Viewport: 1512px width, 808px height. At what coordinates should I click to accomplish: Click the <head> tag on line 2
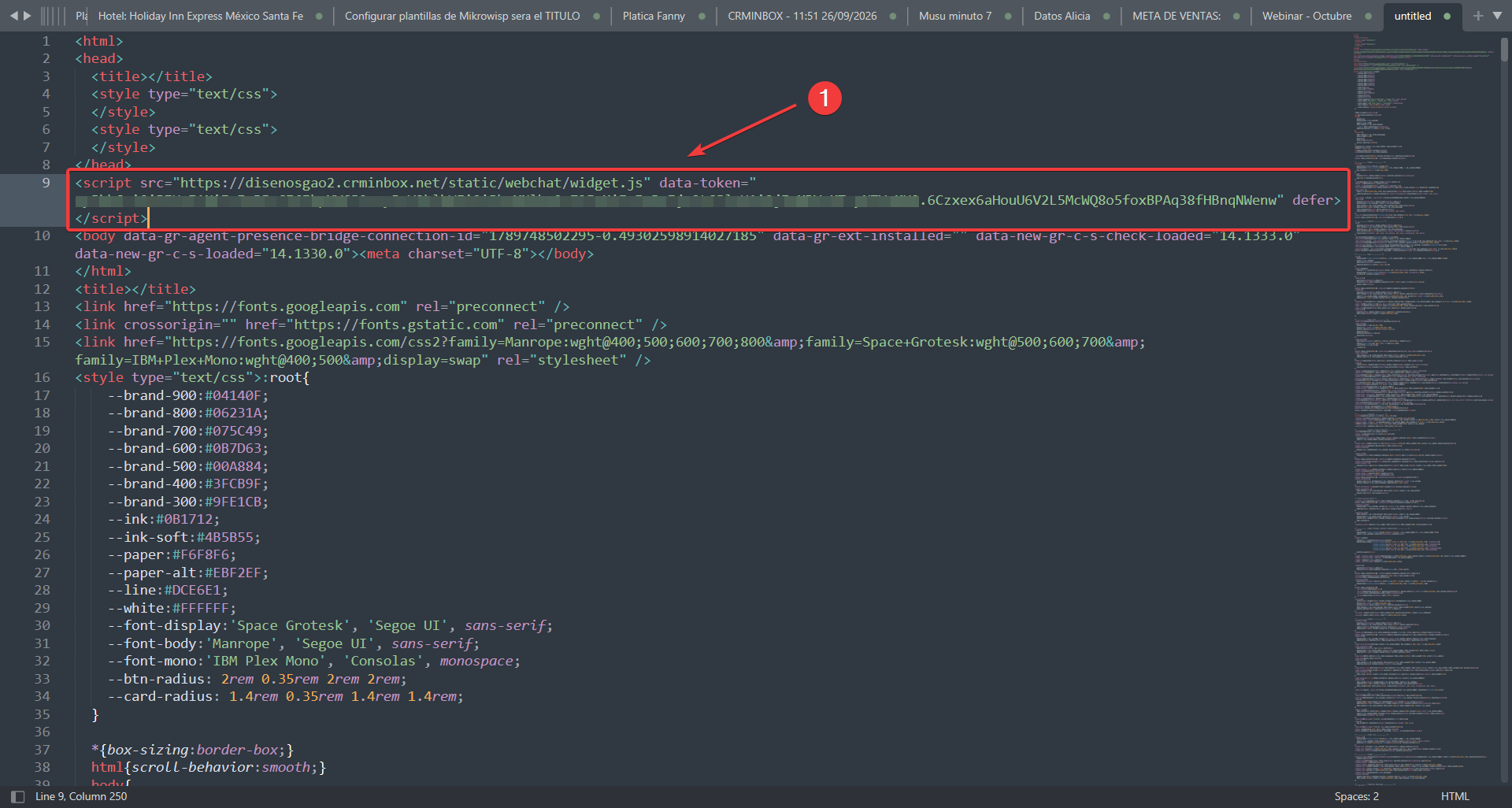tap(99, 58)
